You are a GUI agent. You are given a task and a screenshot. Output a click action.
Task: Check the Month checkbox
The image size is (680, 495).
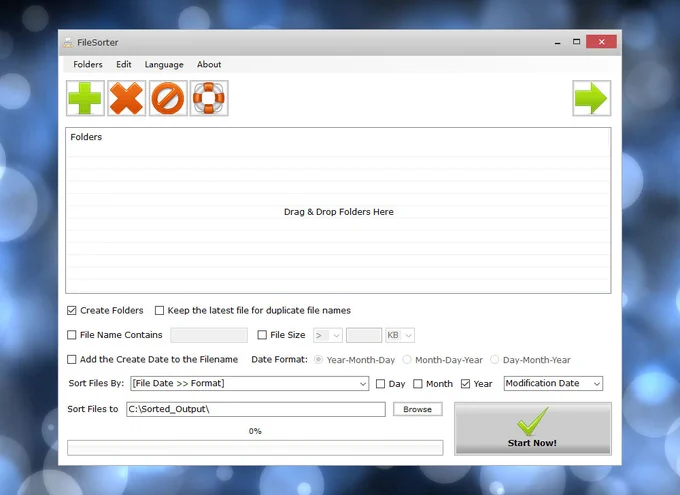click(x=418, y=384)
